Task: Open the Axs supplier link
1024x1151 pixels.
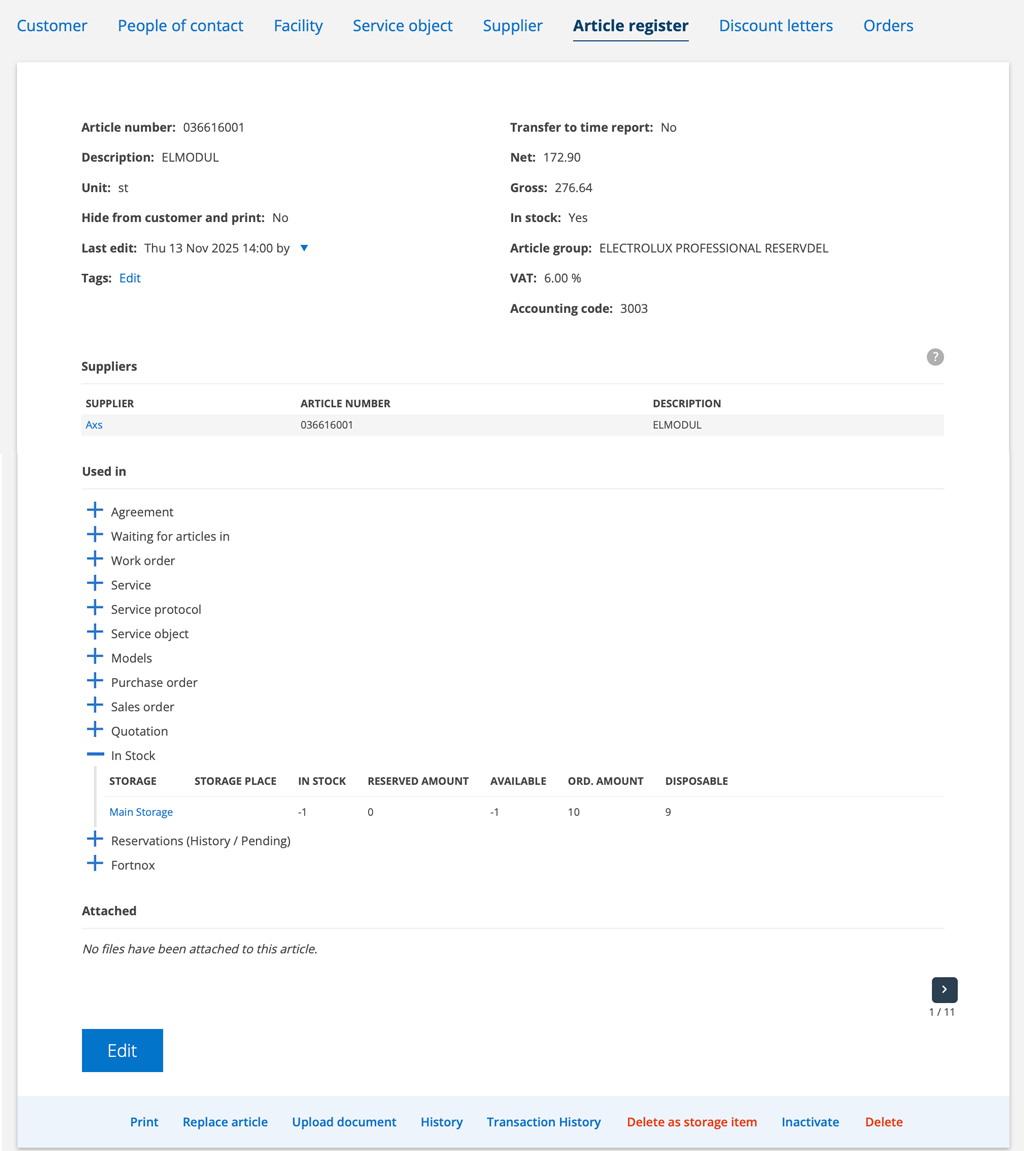Action: coord(94,425)
